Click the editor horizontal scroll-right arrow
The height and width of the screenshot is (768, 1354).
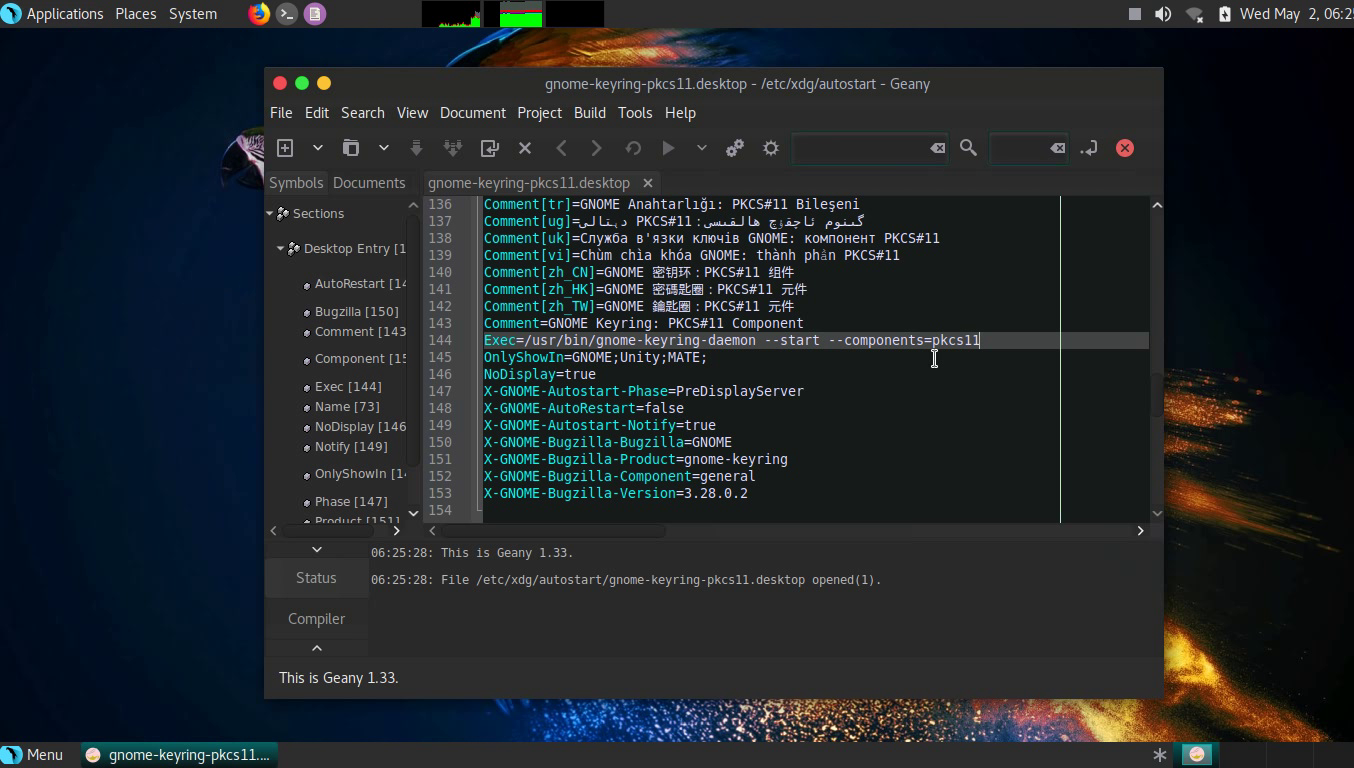point(1140,531)
